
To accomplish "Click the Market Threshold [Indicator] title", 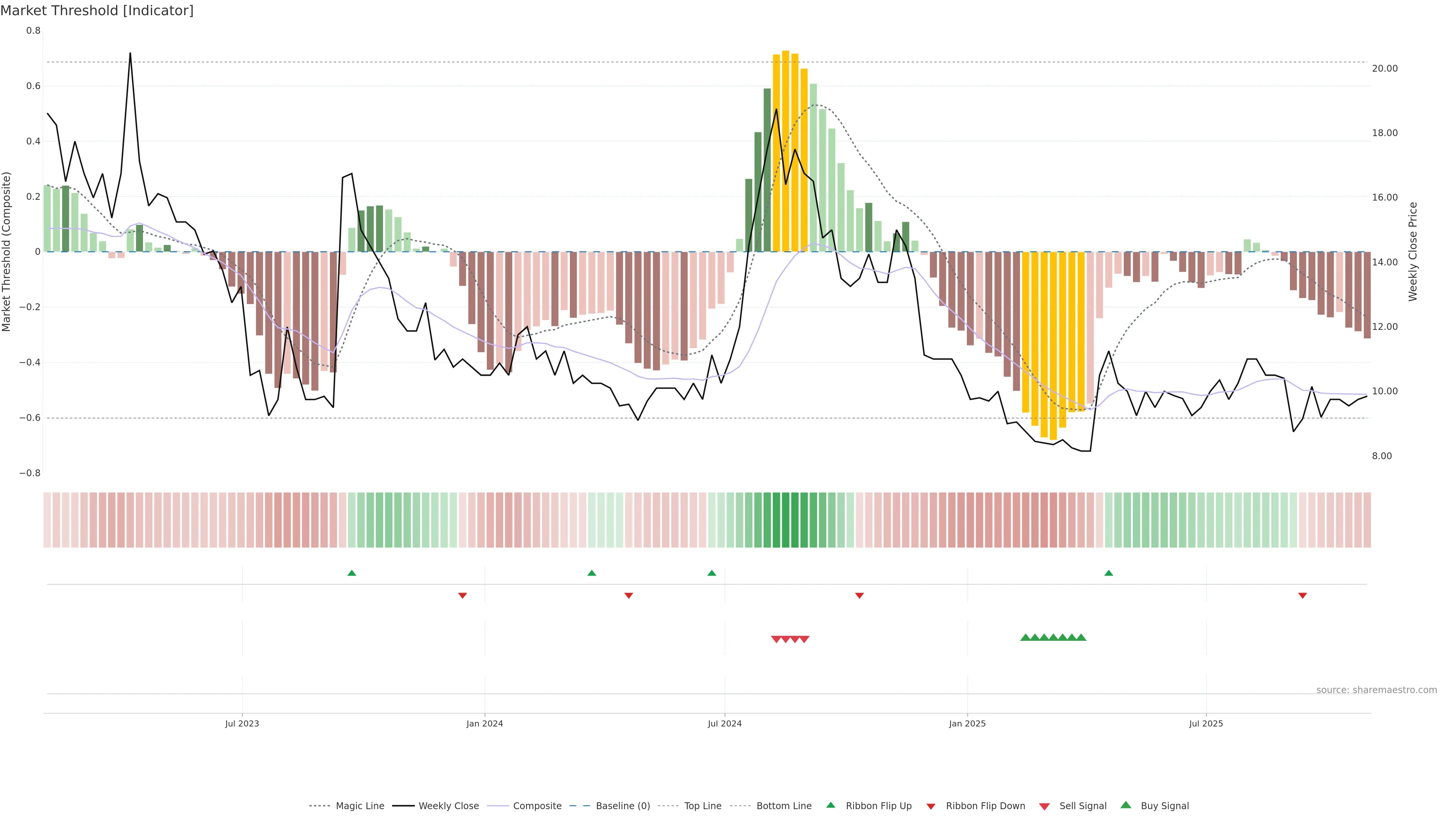I will pos(97,11).
